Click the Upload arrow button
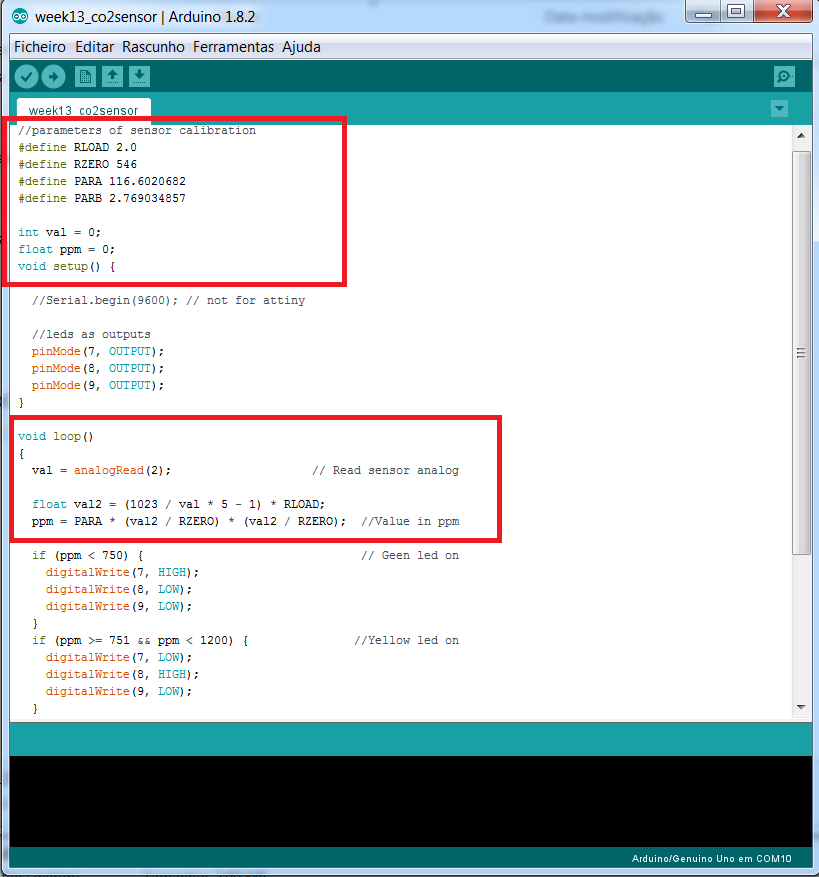This screenshot has width=819, height=877. tap(54, 77)
